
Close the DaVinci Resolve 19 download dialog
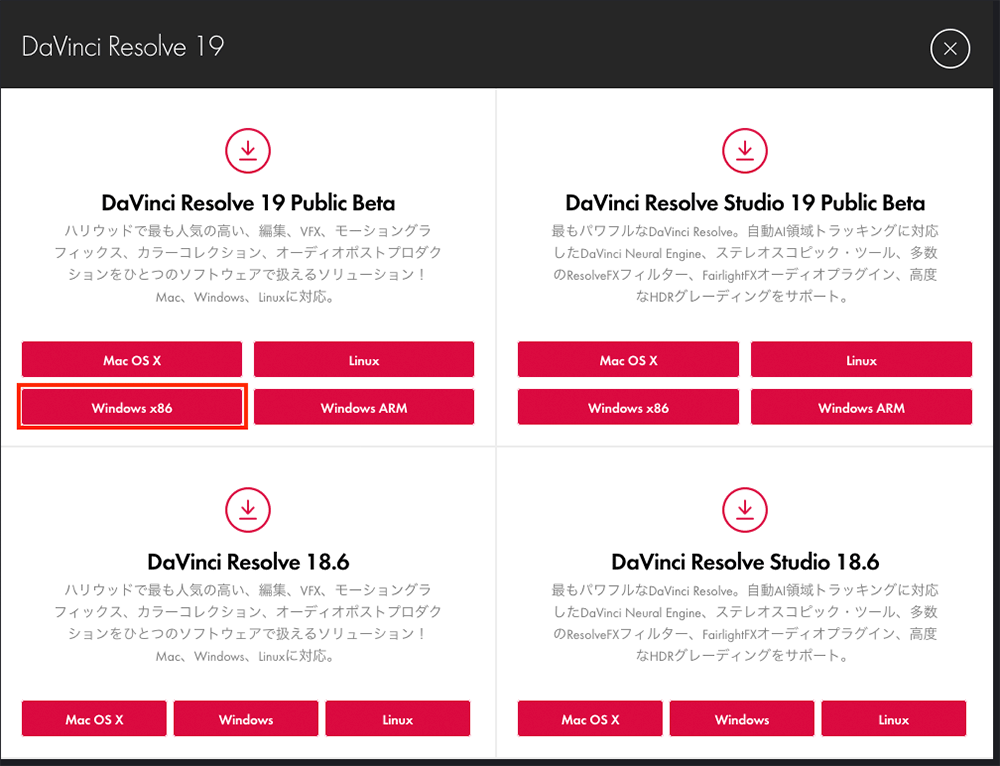click(x=950, y=48)
